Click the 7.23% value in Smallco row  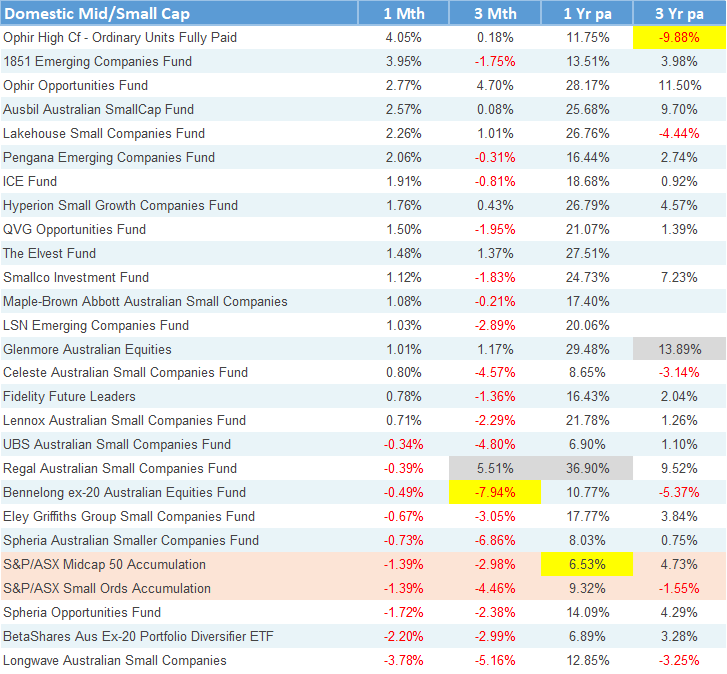(x=679, y=277)
